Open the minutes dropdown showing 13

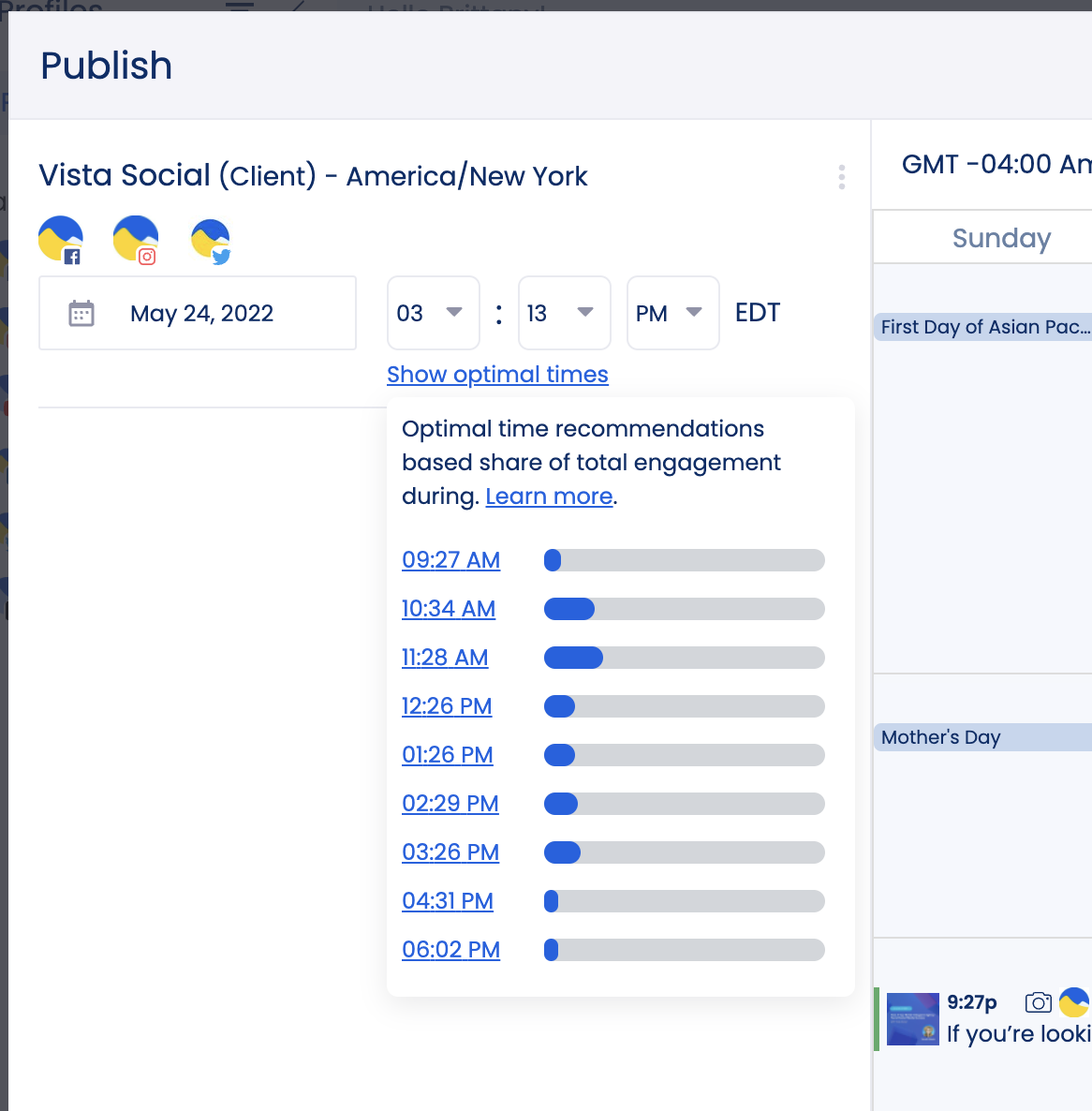pyautogui.click(x=564, y=313)
